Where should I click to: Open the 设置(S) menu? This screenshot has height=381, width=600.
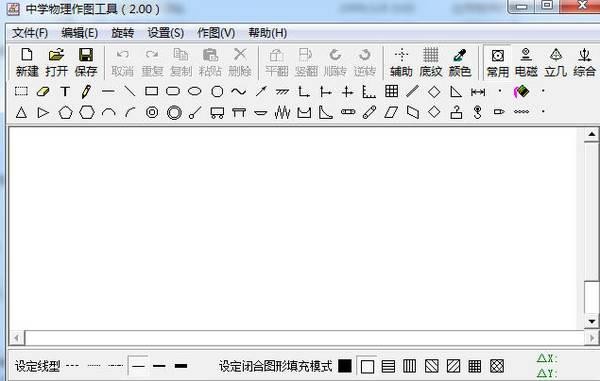click(x=166, y=33)
